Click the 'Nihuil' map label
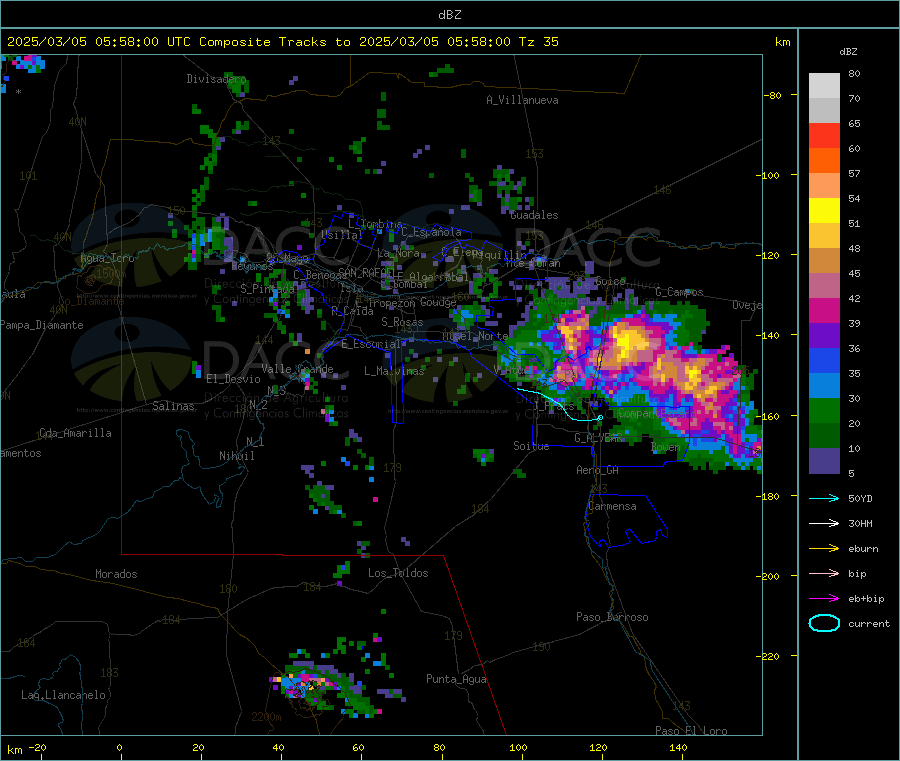 (x=236, y=456)
